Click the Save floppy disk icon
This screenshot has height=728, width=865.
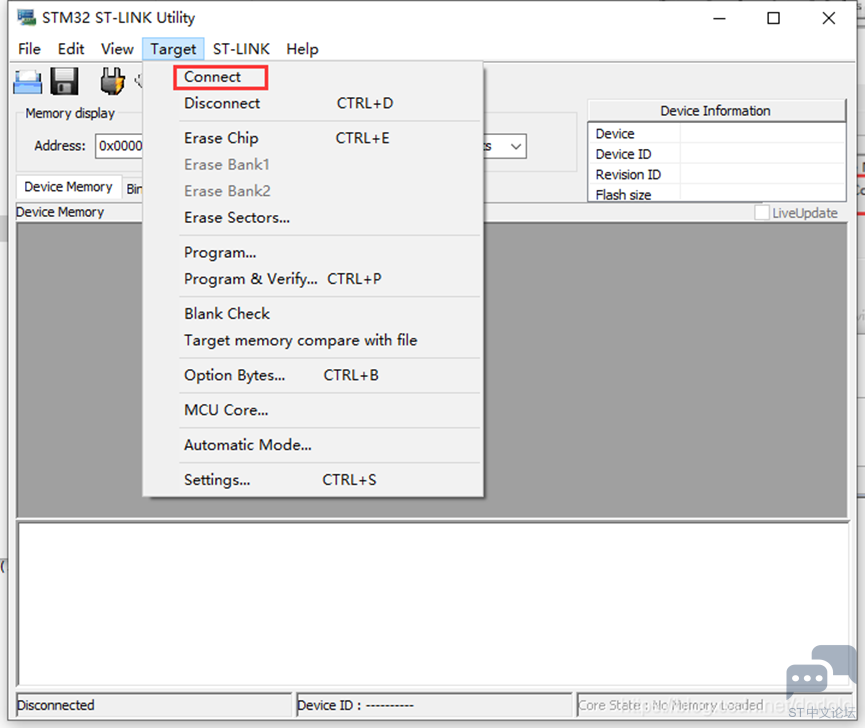coord(65,82)
